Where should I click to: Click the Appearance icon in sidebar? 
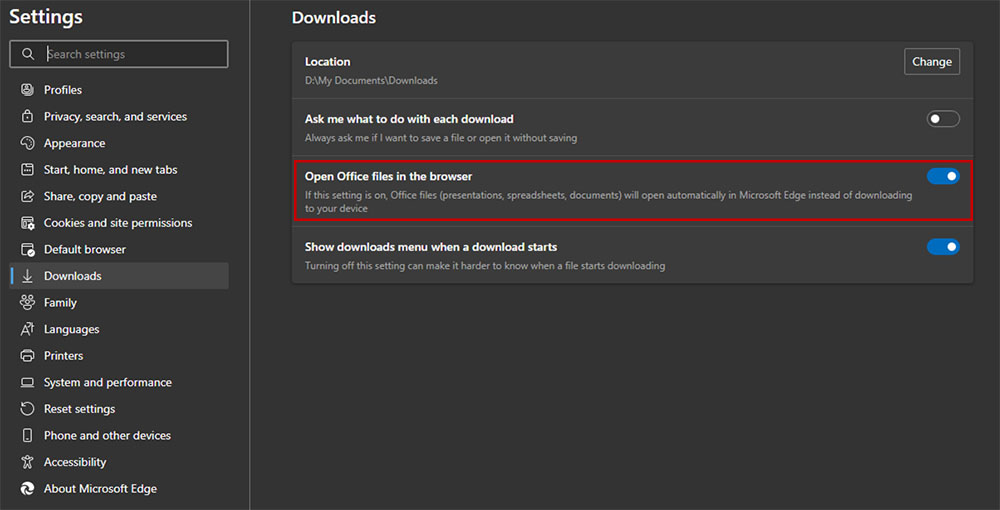click(27, 143)
